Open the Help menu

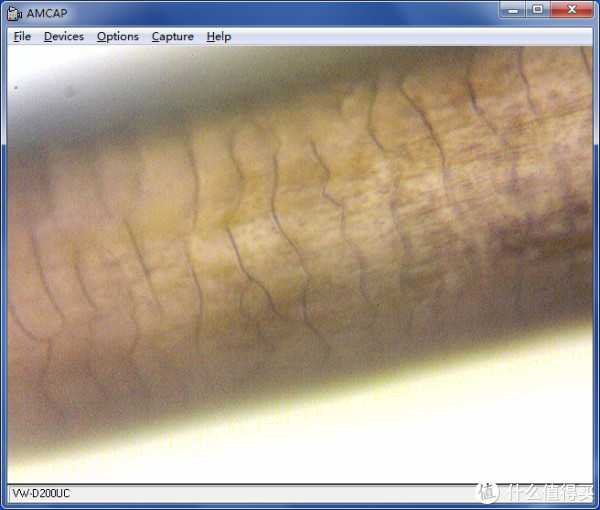[x=219, y=37]
